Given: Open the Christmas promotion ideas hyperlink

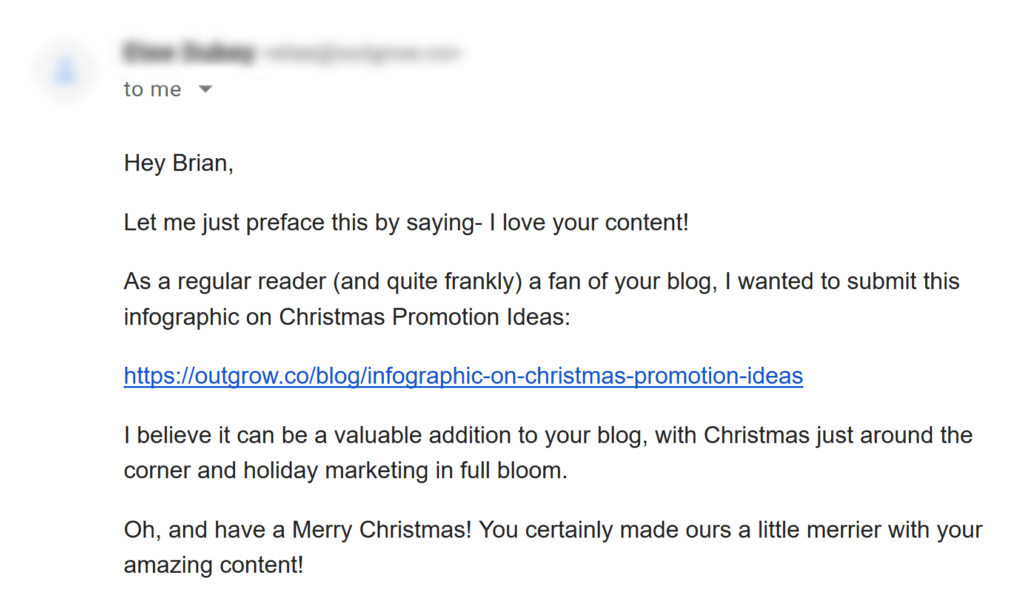Looking at the screenshot, I should tap(462, 375).
